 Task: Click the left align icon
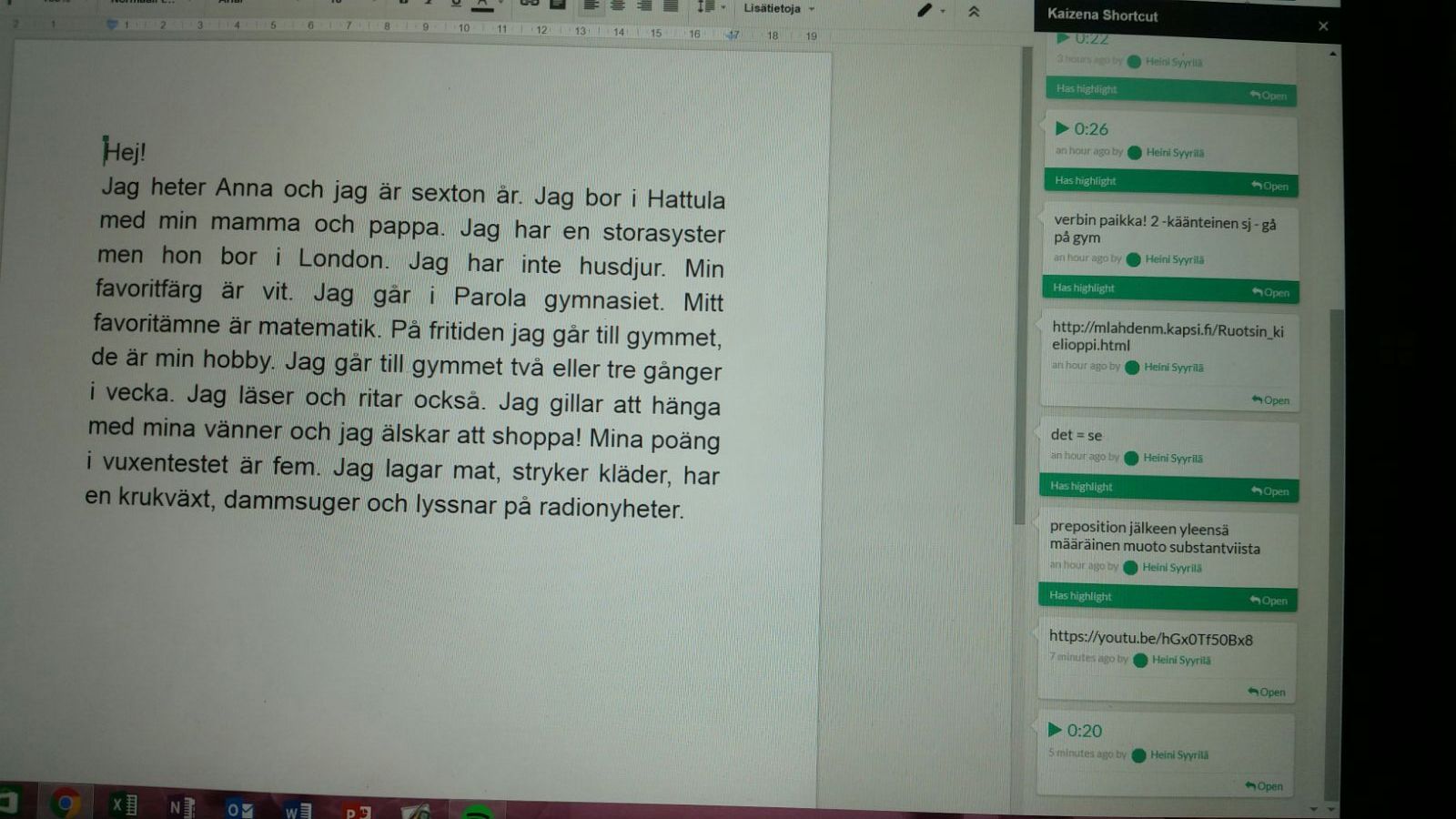[591, 5]
